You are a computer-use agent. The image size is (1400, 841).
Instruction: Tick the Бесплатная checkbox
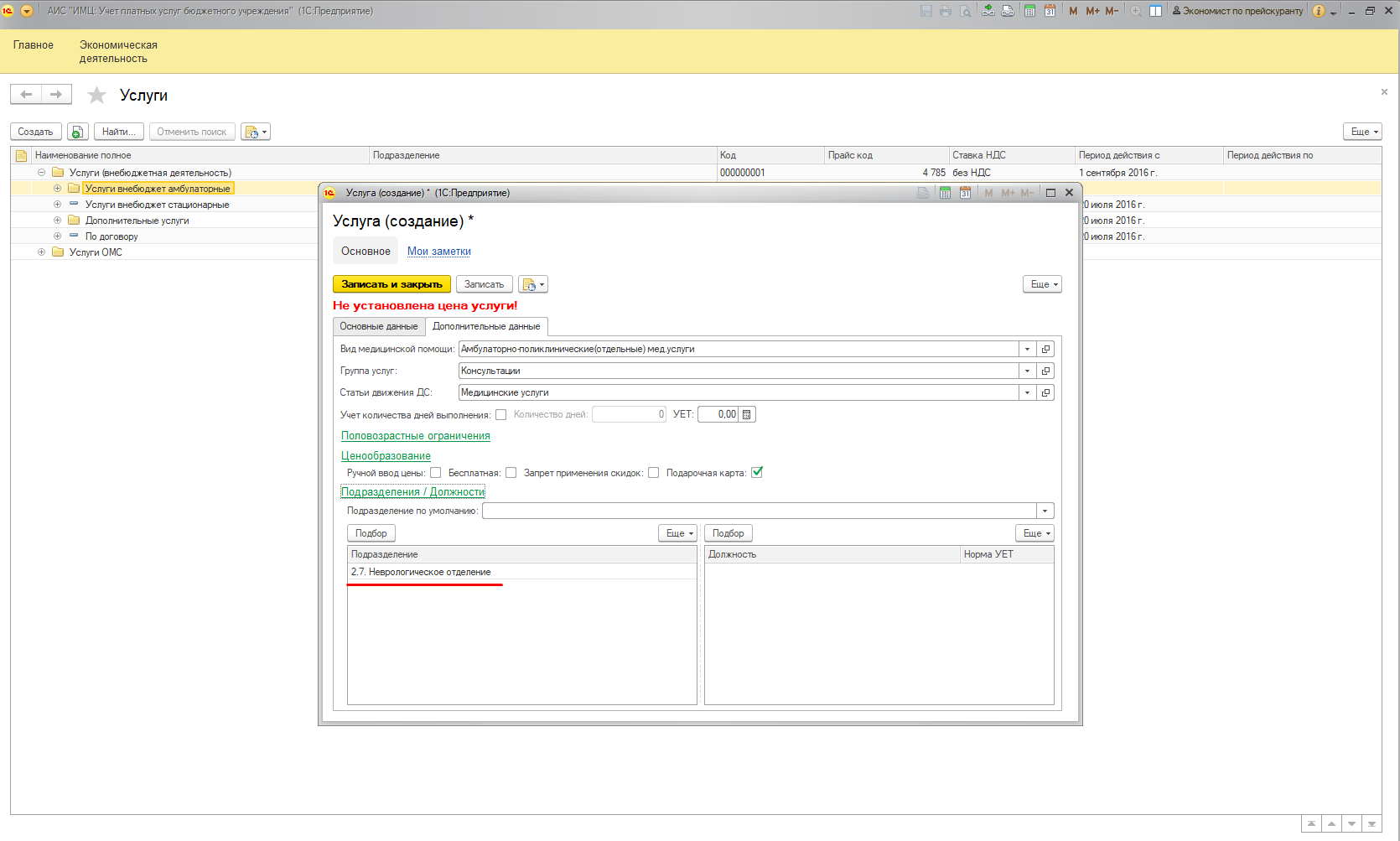coord(511,473)
